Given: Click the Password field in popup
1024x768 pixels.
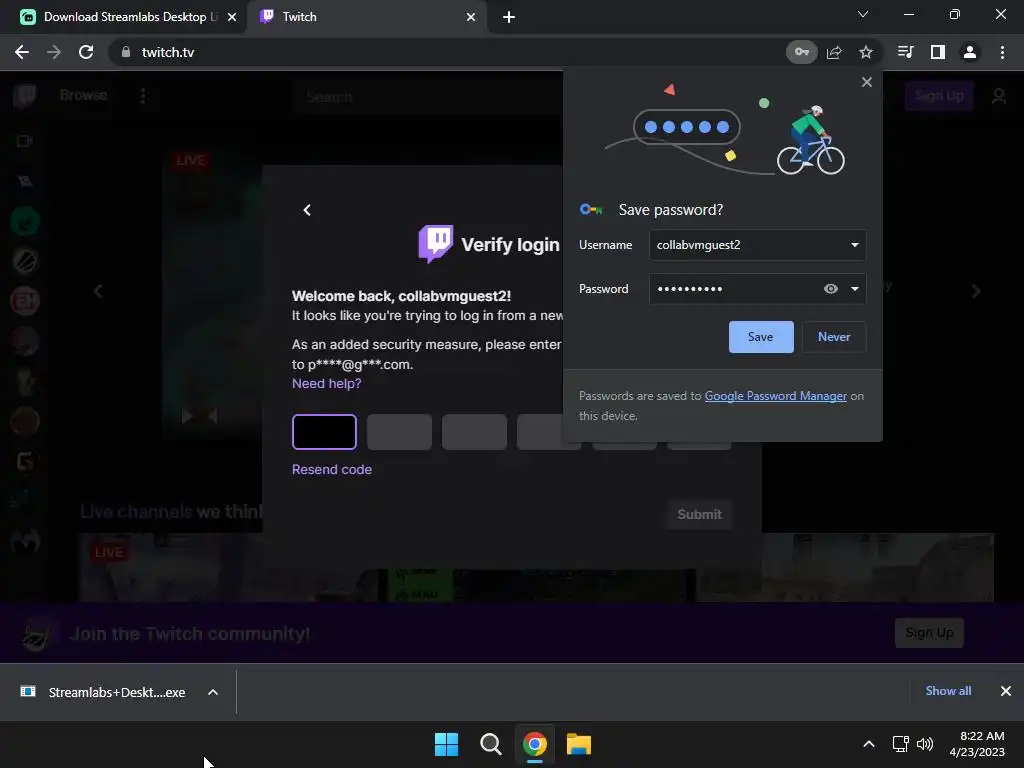Looking at the screenshot, I should [758, 289].
